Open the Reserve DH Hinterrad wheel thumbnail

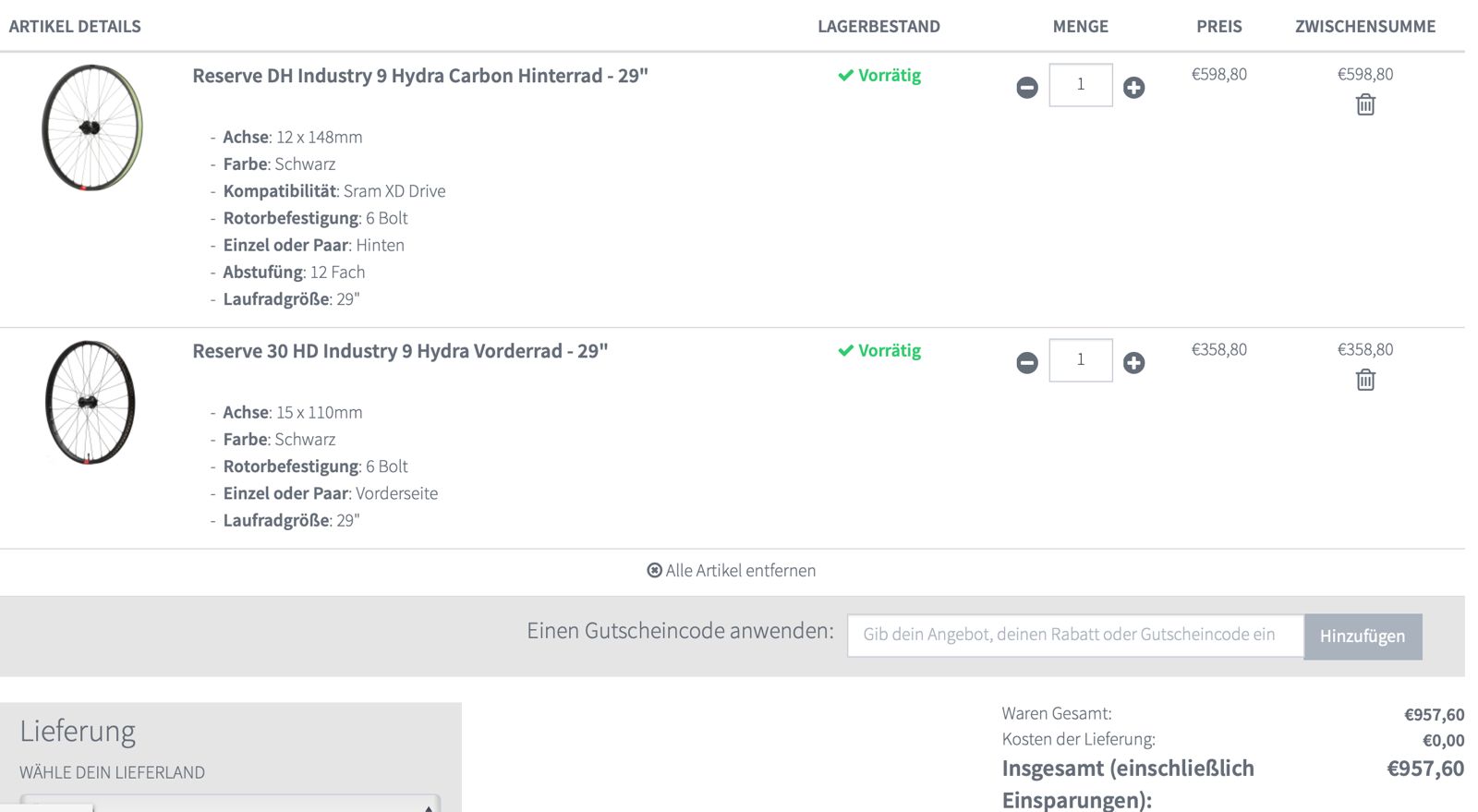[x=91, y=127]
